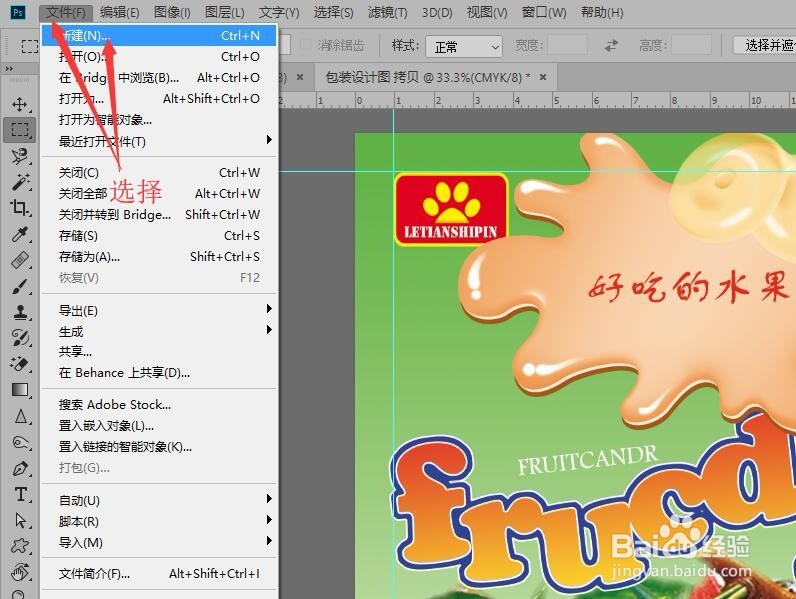Open the 视图(V) menu
This screenshot has height=599, width=796.
(487, 12)
